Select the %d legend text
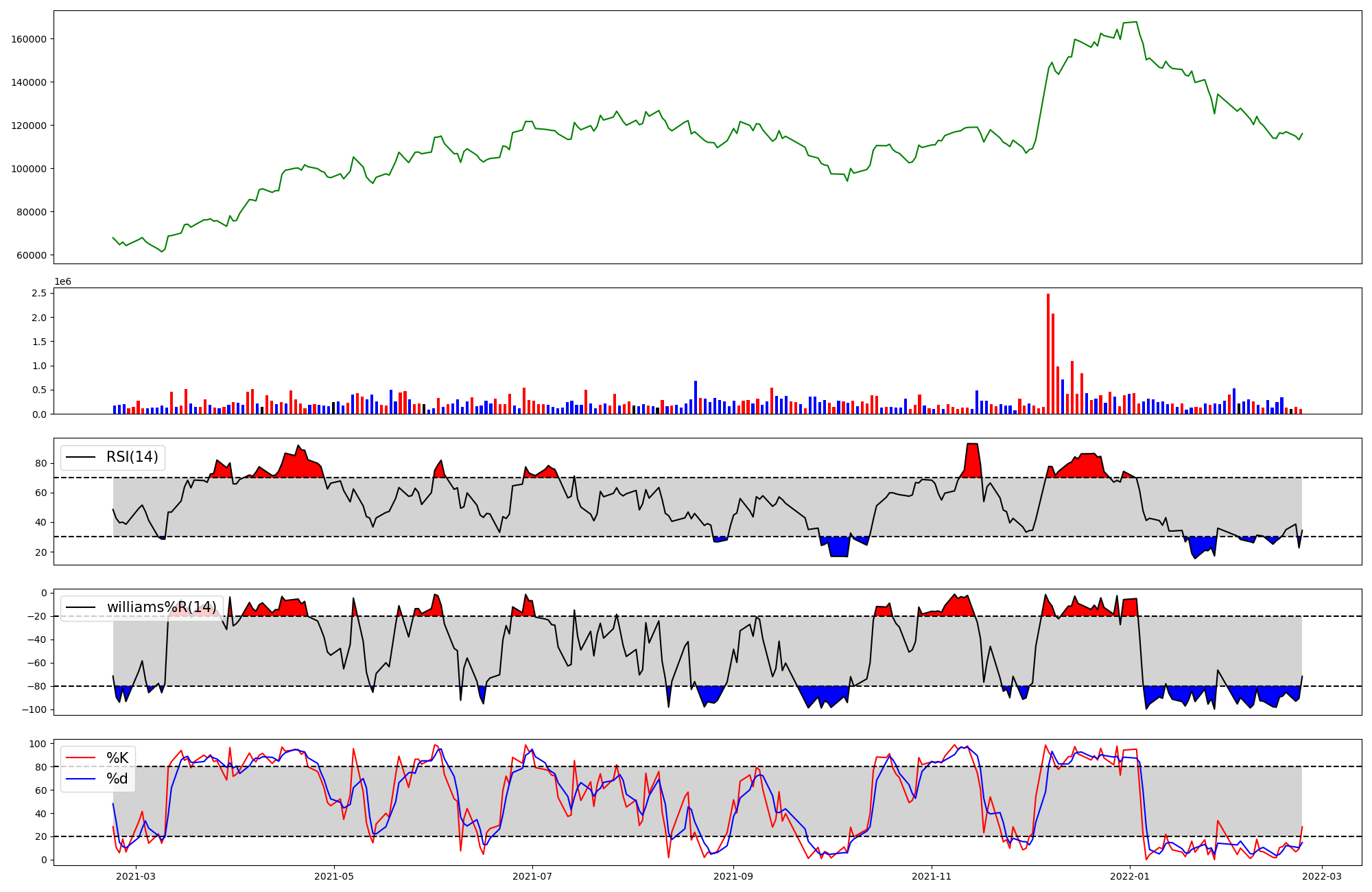The width and height of the screenshot is (1372, 892). tap(117, 779)
